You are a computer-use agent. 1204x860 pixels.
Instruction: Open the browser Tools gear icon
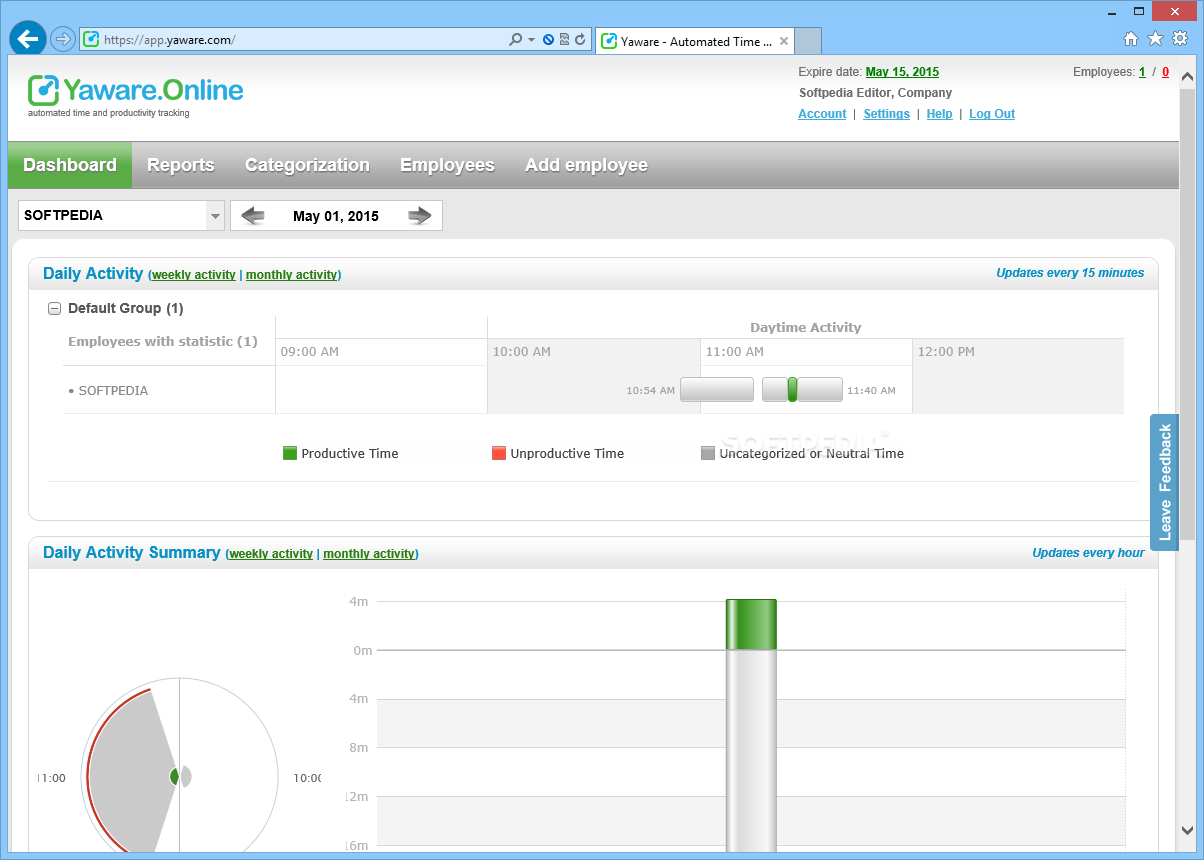(1180, 39)
